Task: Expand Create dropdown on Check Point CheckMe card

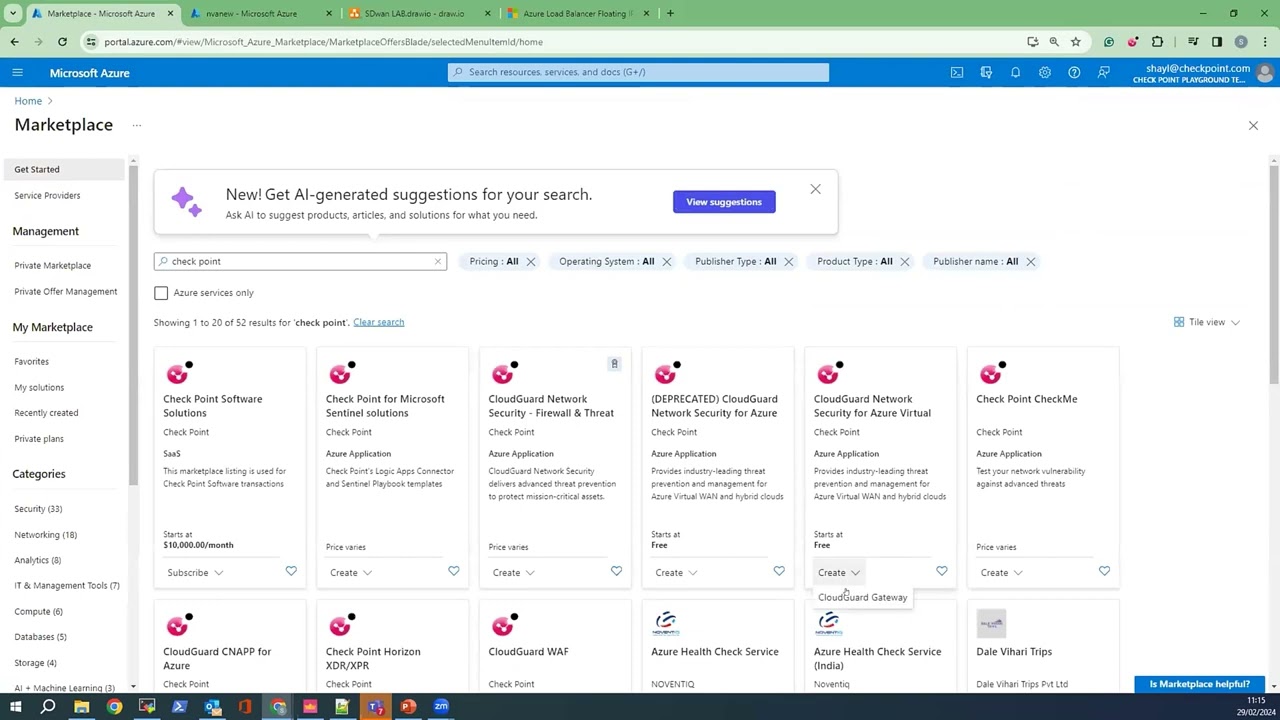Action: pyautogui.click(x=1002, y=573)
